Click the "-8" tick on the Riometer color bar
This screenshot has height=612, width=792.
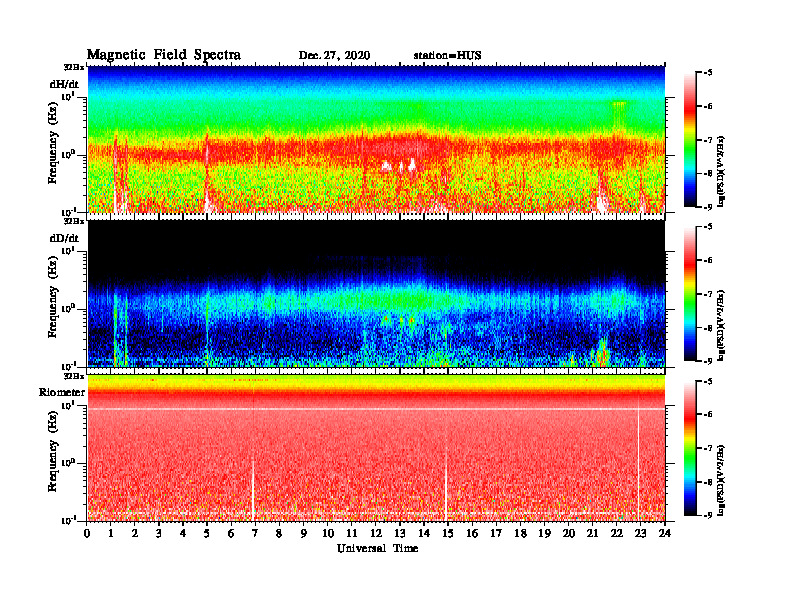tap(708, 482)
